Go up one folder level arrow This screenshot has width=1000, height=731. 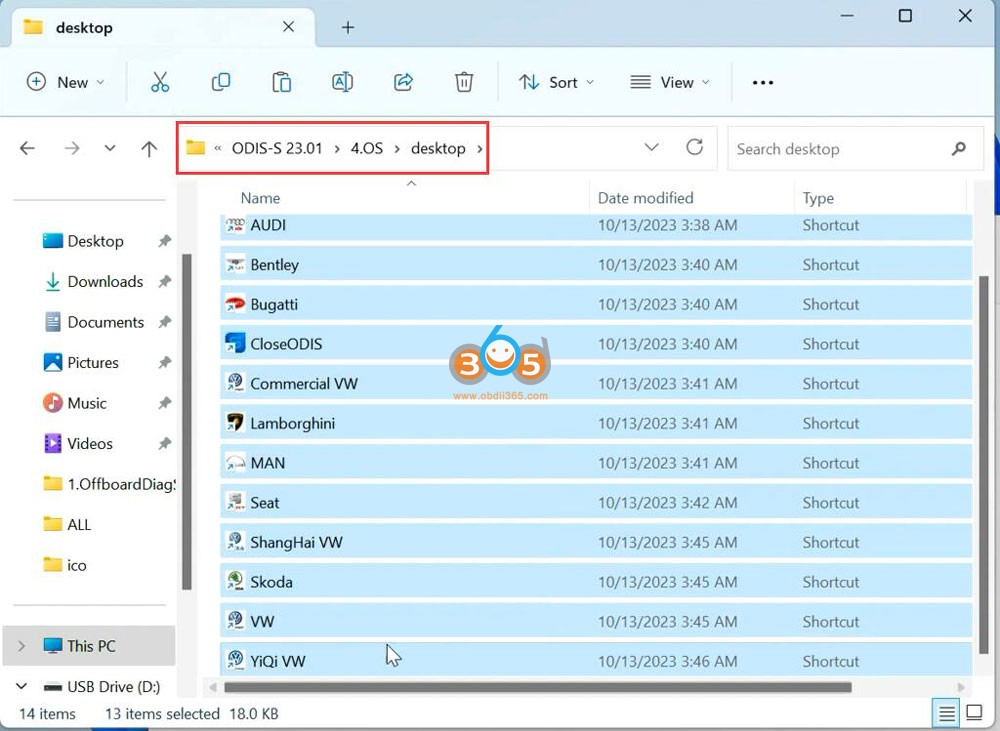149,149
